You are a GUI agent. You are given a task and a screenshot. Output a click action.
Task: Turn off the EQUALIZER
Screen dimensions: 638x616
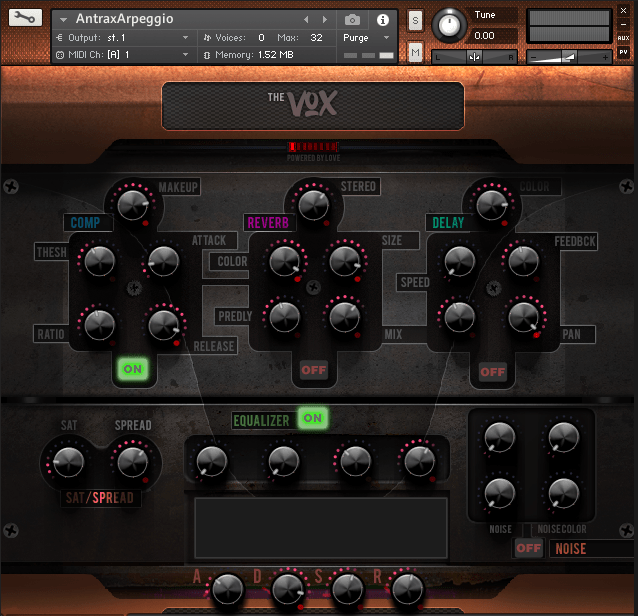click(x=312, y=418)
